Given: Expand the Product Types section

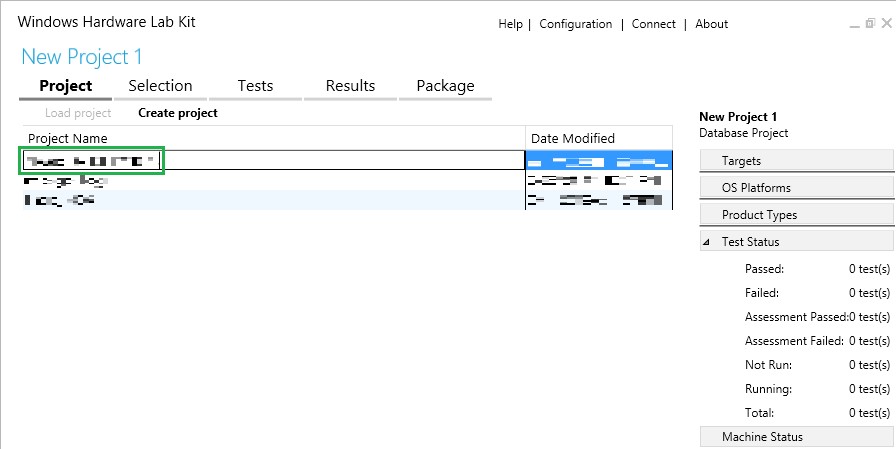Looking at the screenshot, I should tap(797, 215).
